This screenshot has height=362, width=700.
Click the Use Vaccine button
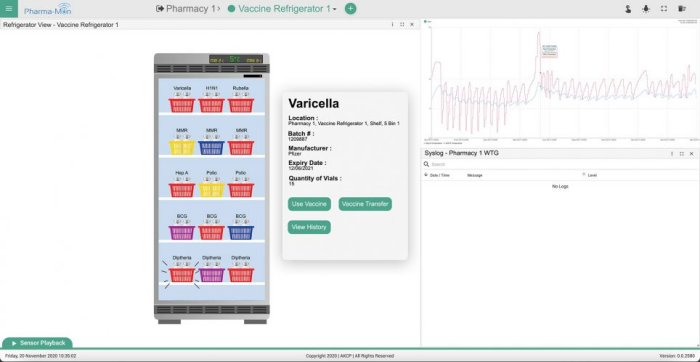pos(309,204)
